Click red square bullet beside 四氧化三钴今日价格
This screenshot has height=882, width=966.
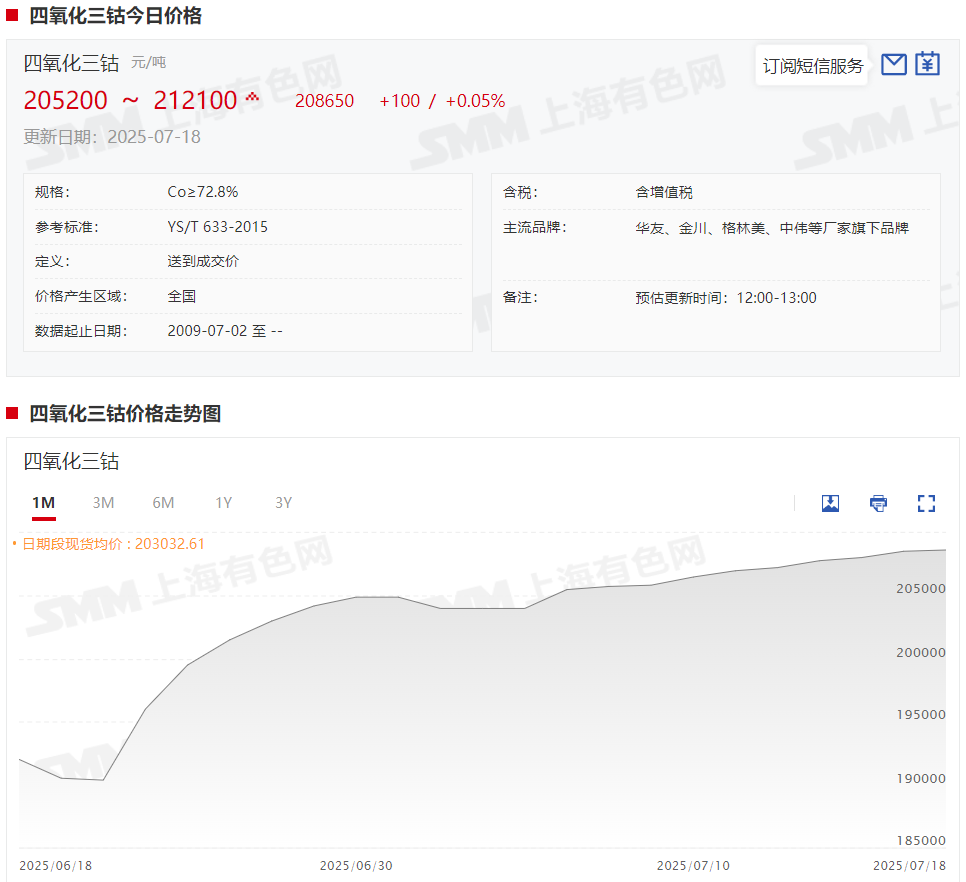click(12, 16)
